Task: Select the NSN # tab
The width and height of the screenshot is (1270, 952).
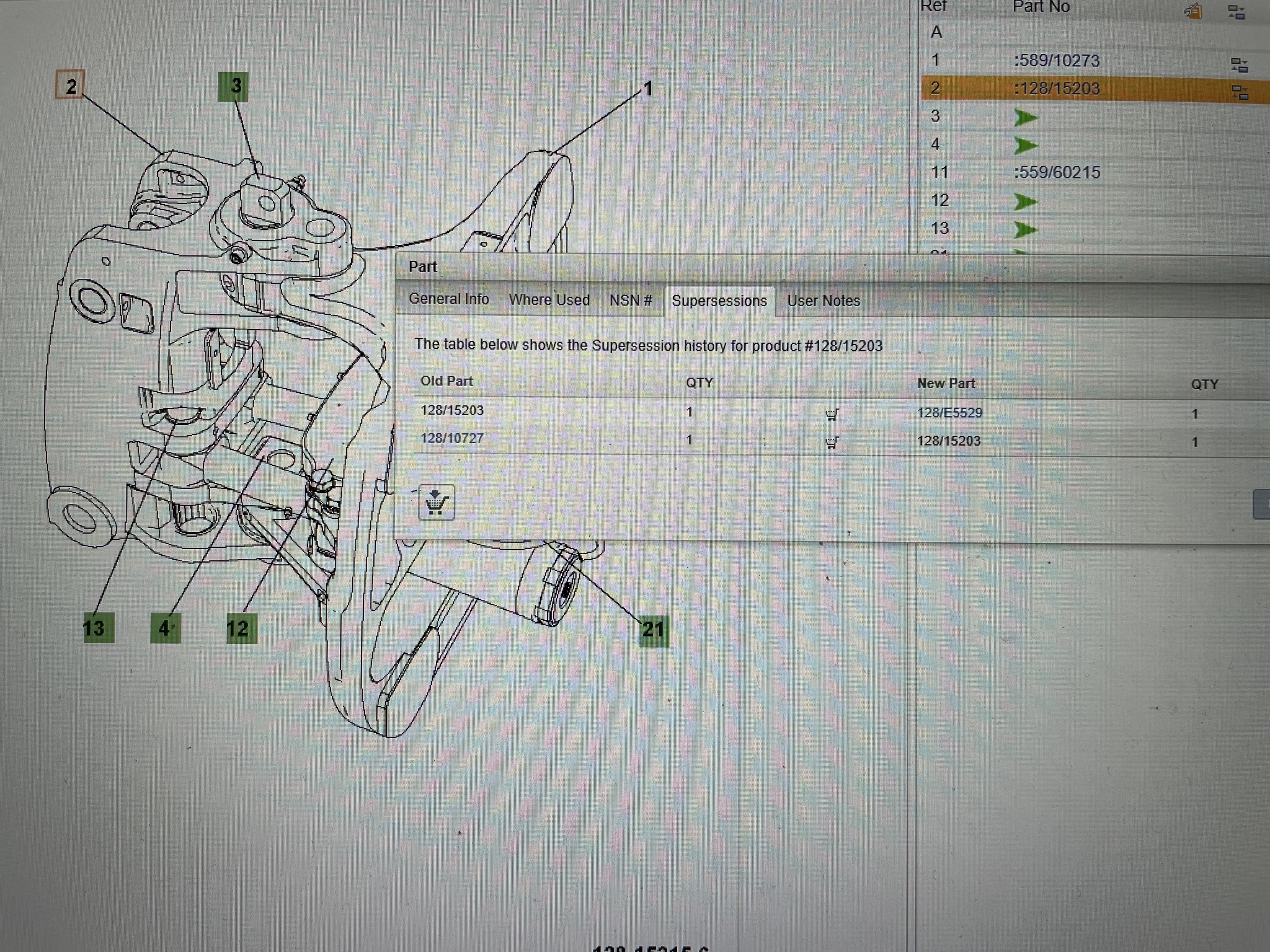Action: coord(630,301)
